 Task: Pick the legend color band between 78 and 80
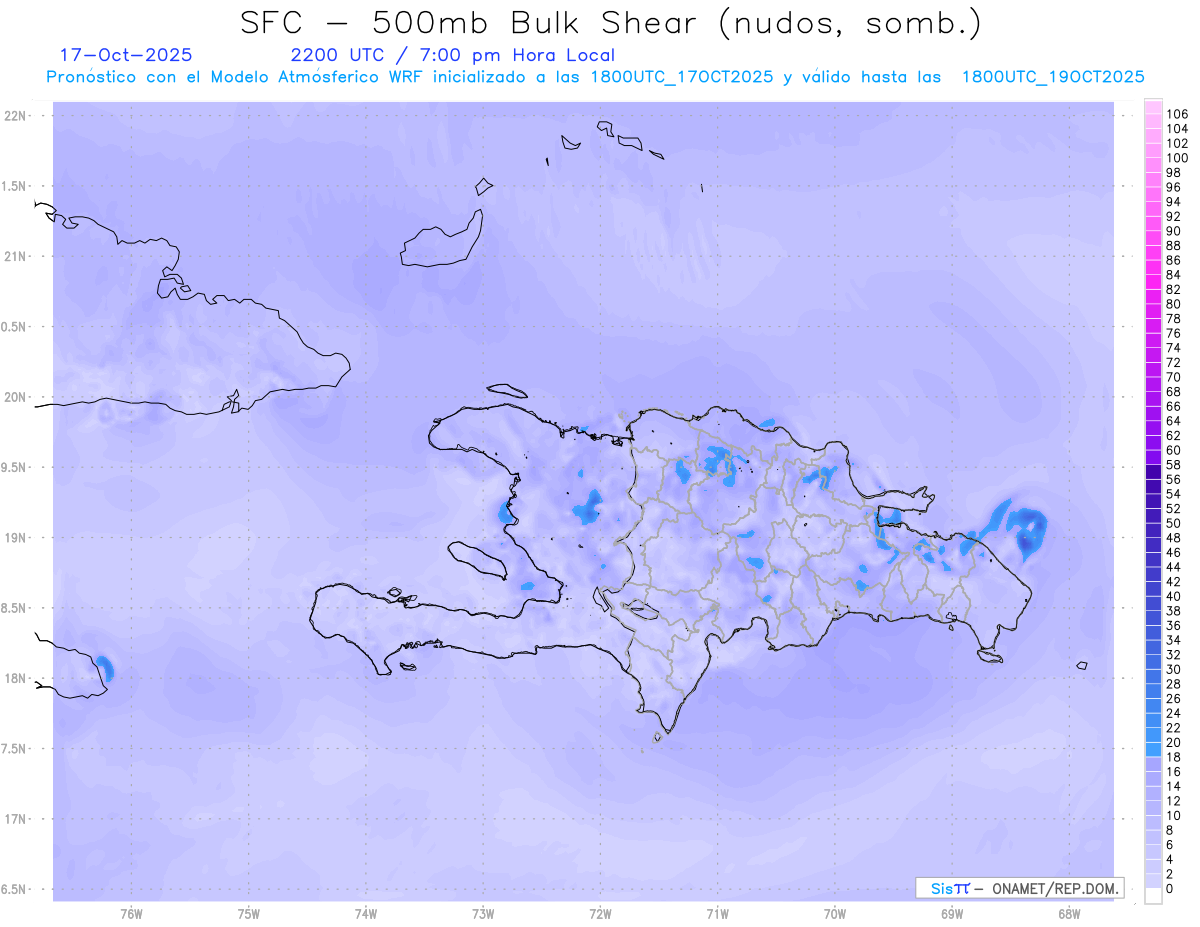tap(1153, 311)
